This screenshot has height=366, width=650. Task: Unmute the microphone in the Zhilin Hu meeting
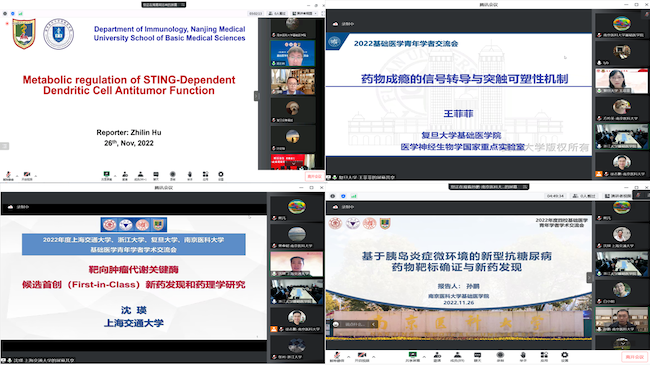(8, 176)
